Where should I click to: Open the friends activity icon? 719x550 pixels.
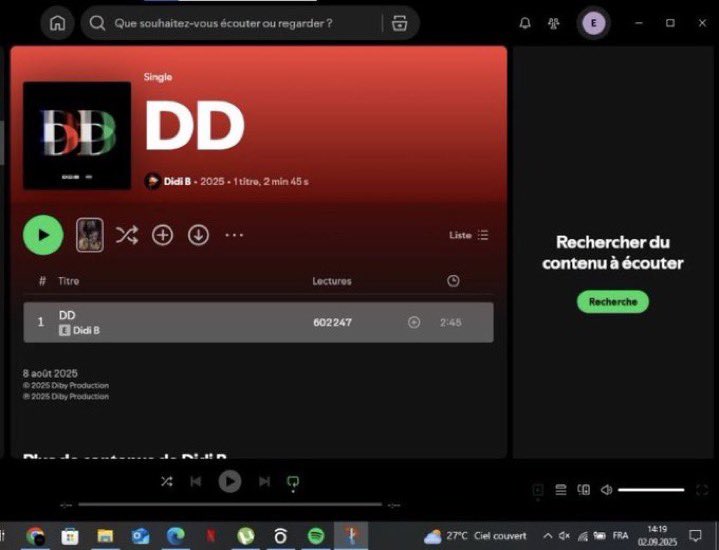point(554,23)
